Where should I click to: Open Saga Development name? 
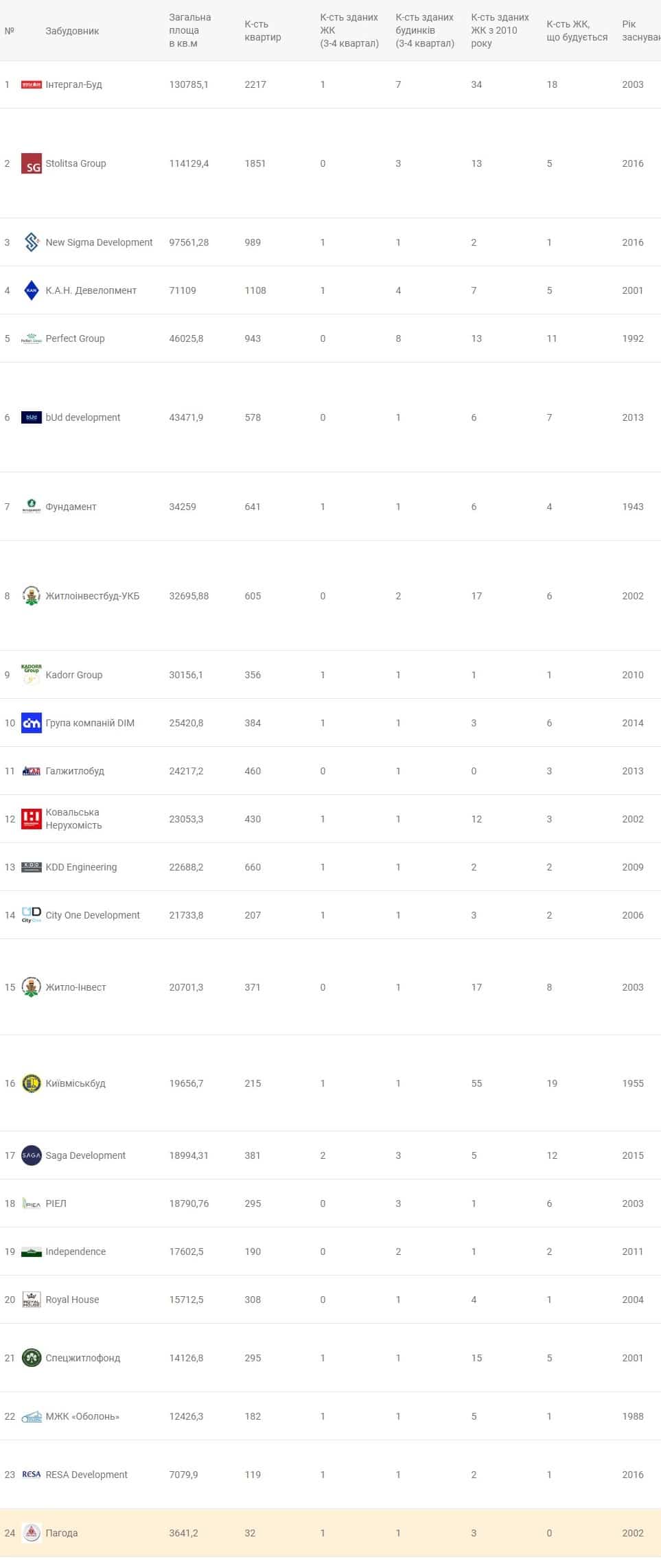click(x=85, y=1155)
